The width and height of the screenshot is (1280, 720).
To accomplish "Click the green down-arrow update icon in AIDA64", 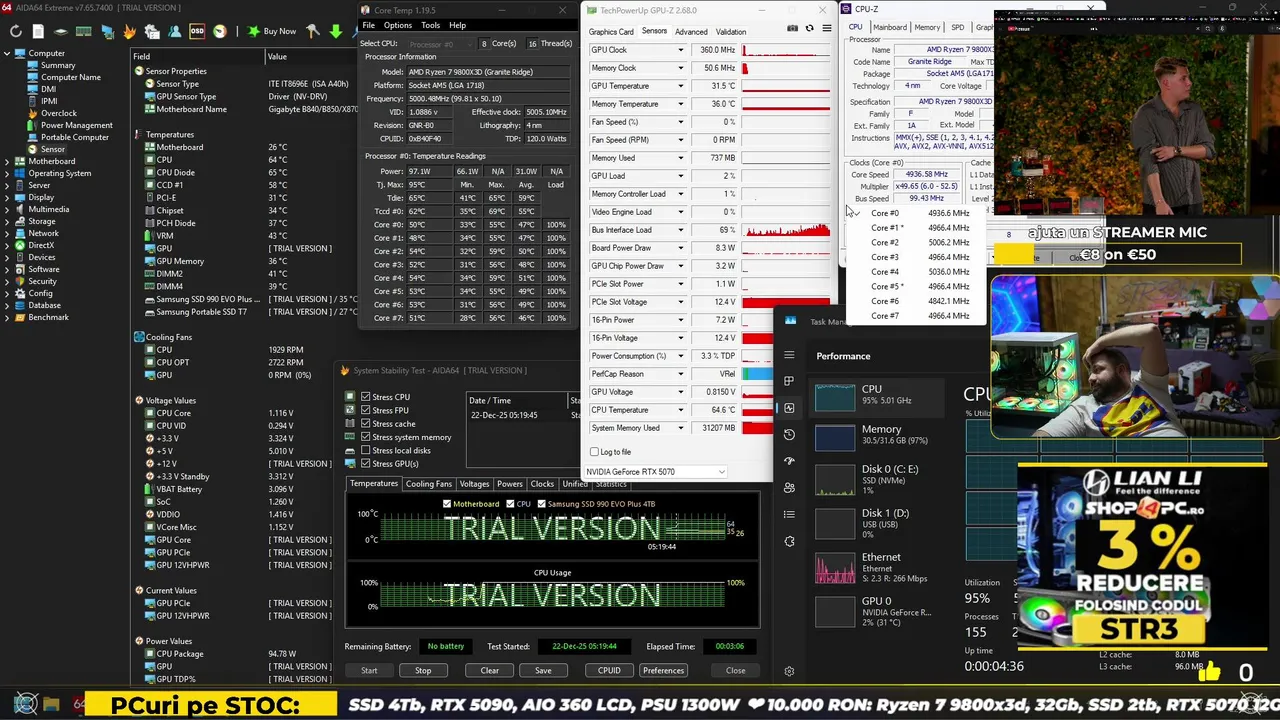I will (336, 31).
